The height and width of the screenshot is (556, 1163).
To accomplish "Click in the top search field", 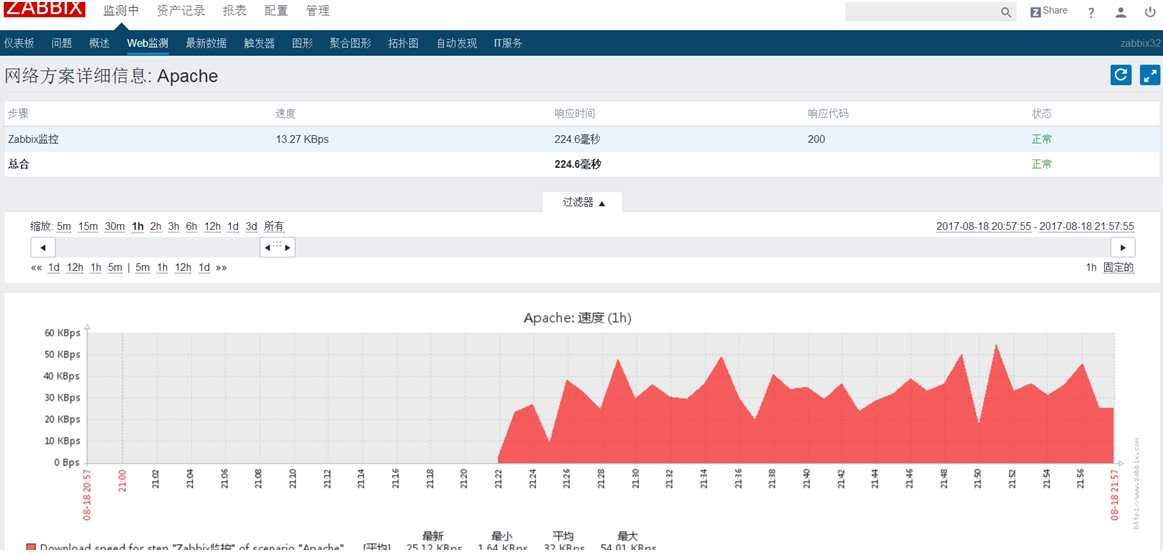I will pyautogui.click(x=921, y=12).
